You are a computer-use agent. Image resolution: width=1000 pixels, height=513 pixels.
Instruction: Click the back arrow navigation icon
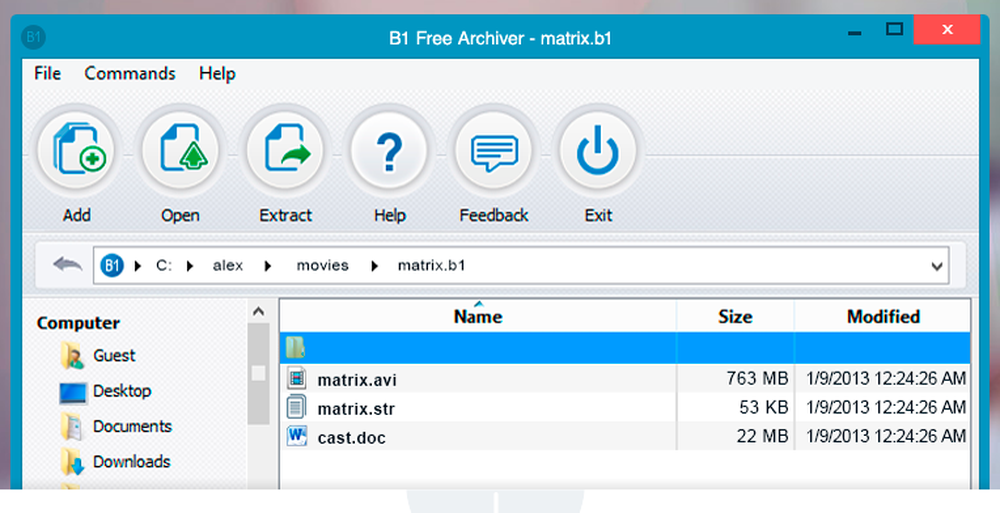pos(68,264)
